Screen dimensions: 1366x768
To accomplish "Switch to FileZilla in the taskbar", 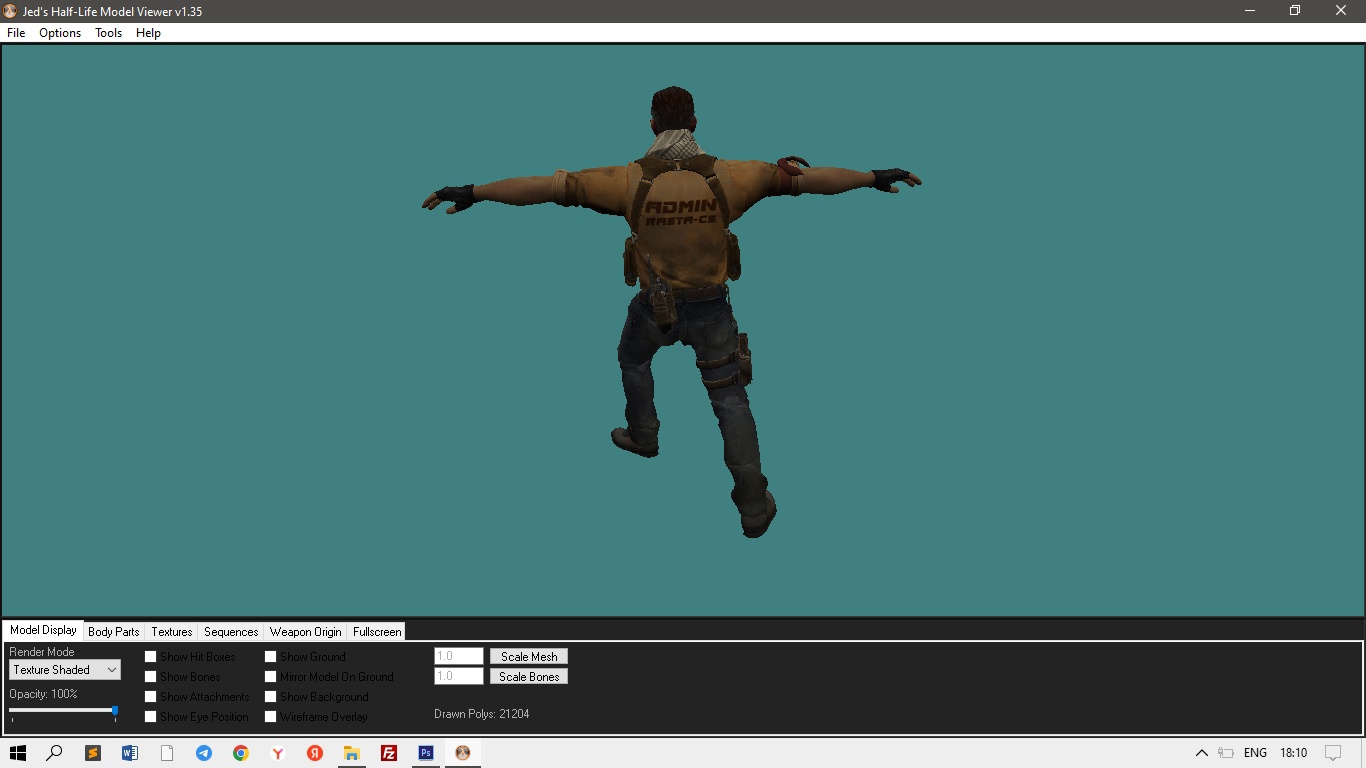I will 389,753.
